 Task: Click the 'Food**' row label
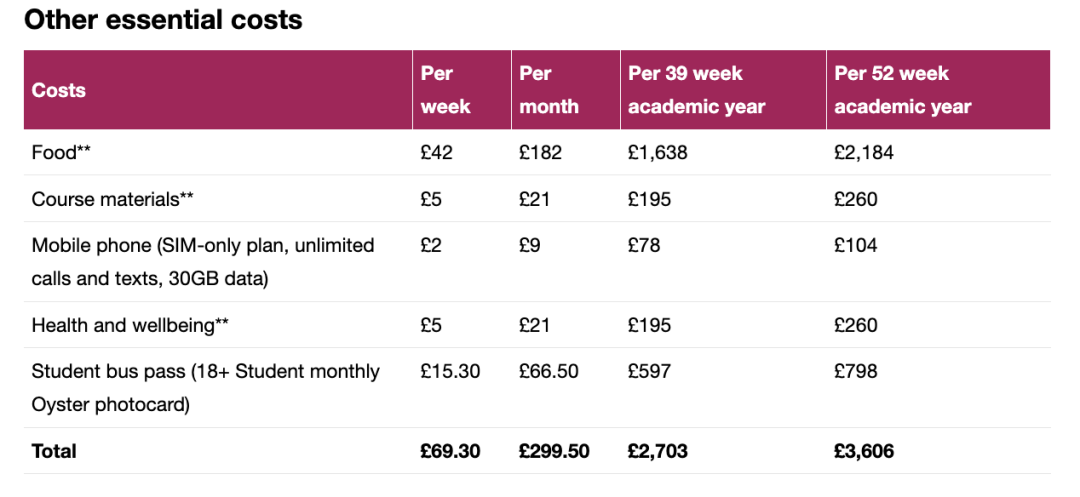(61, 152)
